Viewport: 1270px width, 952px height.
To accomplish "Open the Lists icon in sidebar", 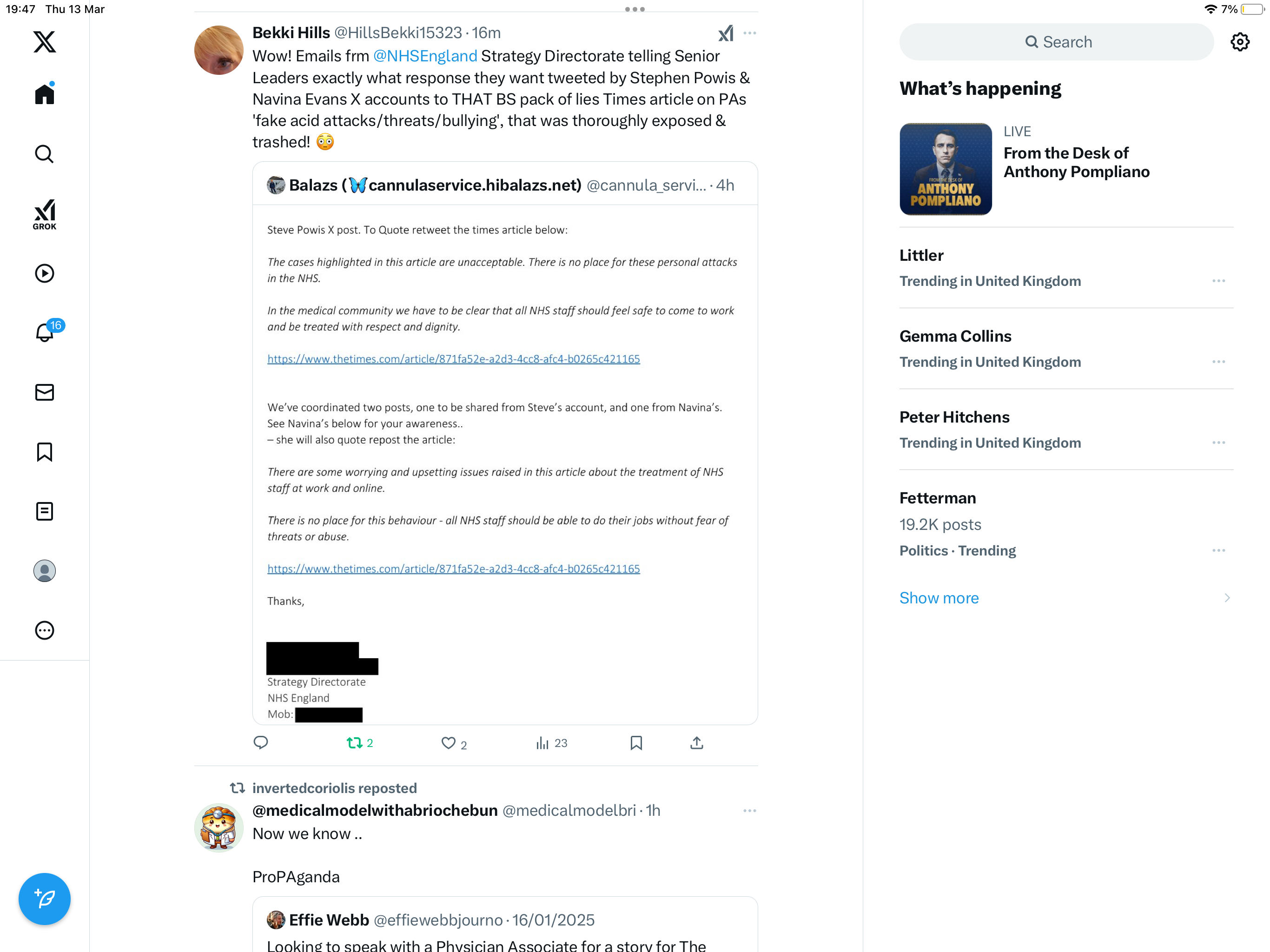I will [44, 511].
